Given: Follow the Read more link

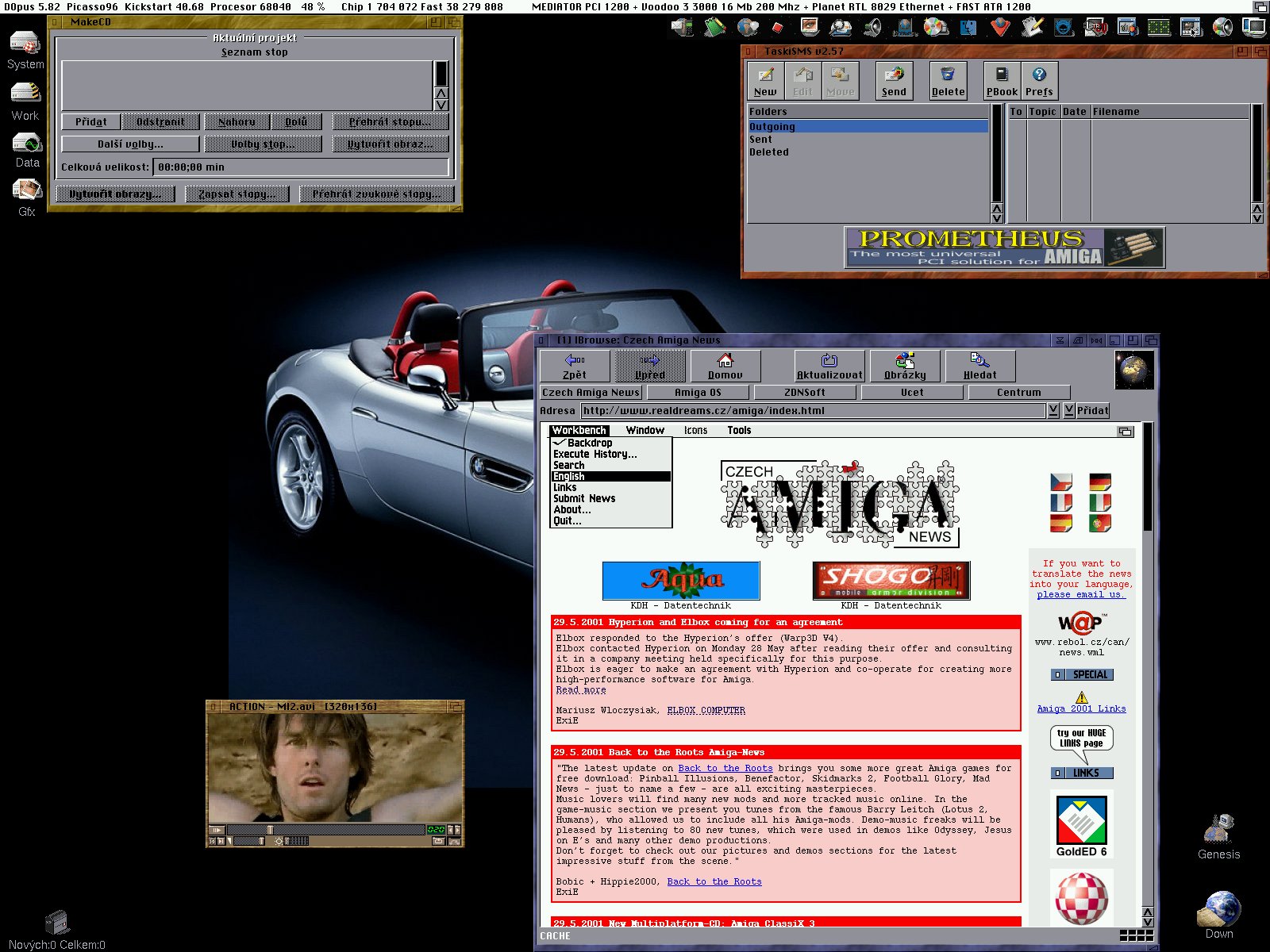Looking at the screenshot, I should [580, 689].
